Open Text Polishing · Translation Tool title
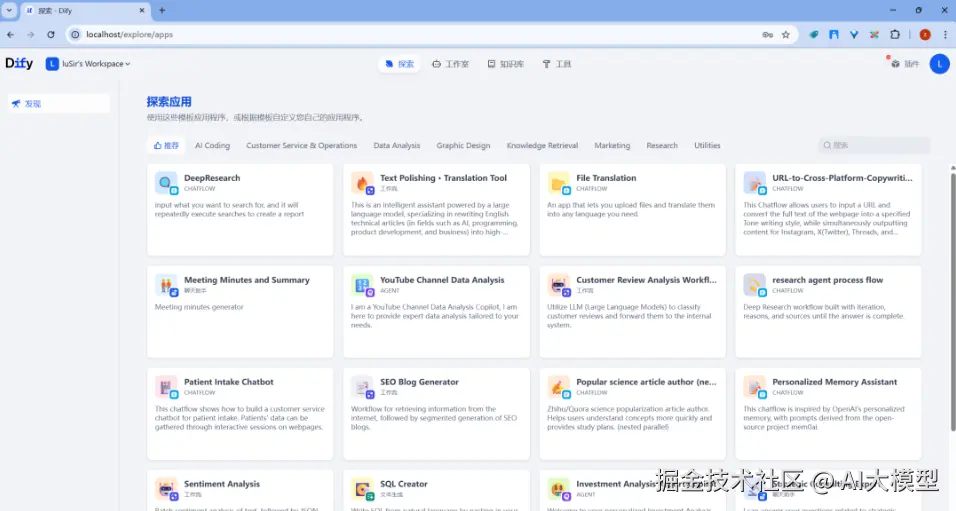Image resolution: width=956 pixels, height=511 pixels. coord(443,178)
